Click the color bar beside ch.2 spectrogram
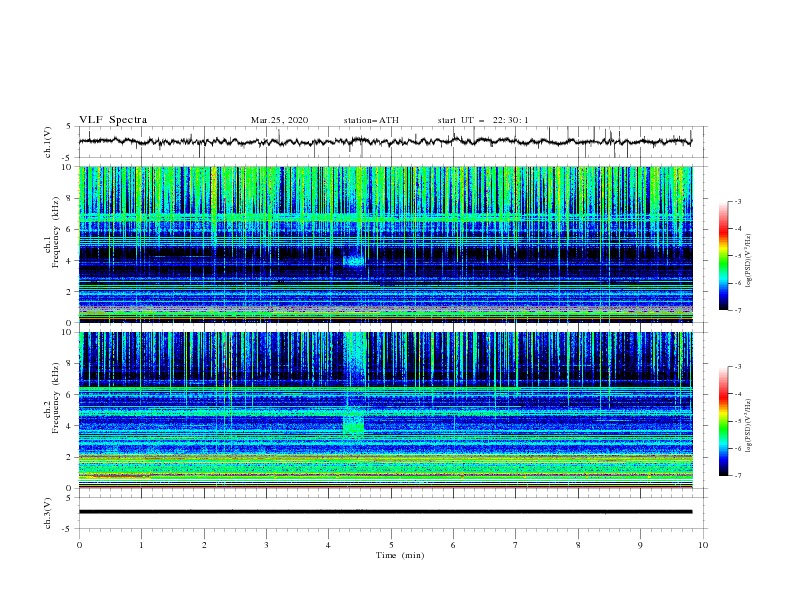The height and width of the screenshot is (612, 792). coord(723,421)
